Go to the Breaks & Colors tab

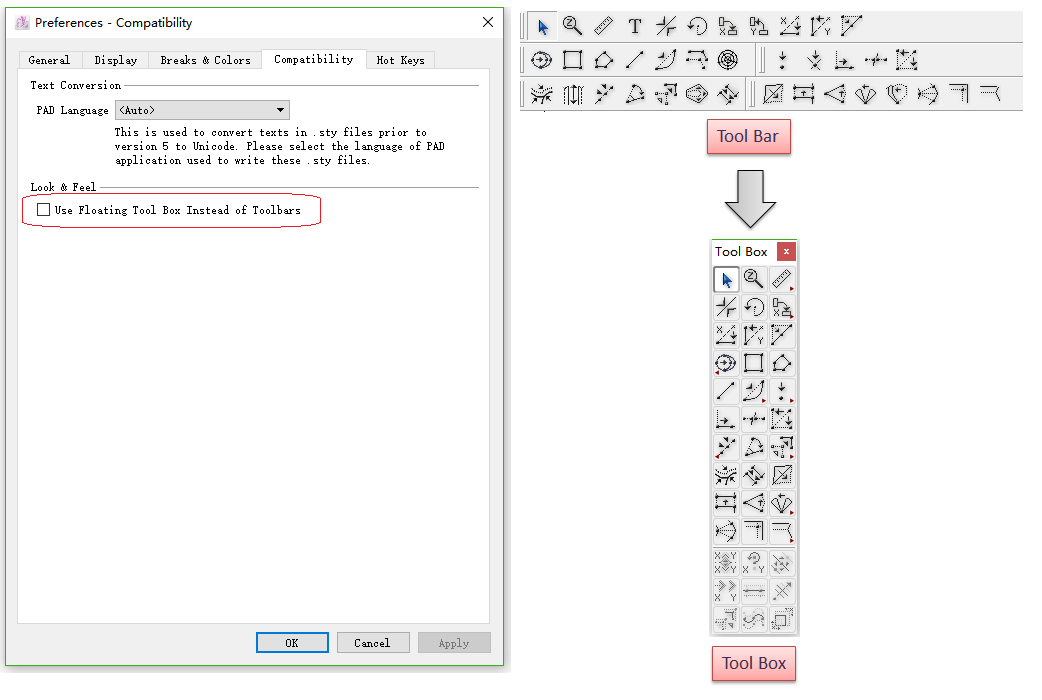coord(205,60)
